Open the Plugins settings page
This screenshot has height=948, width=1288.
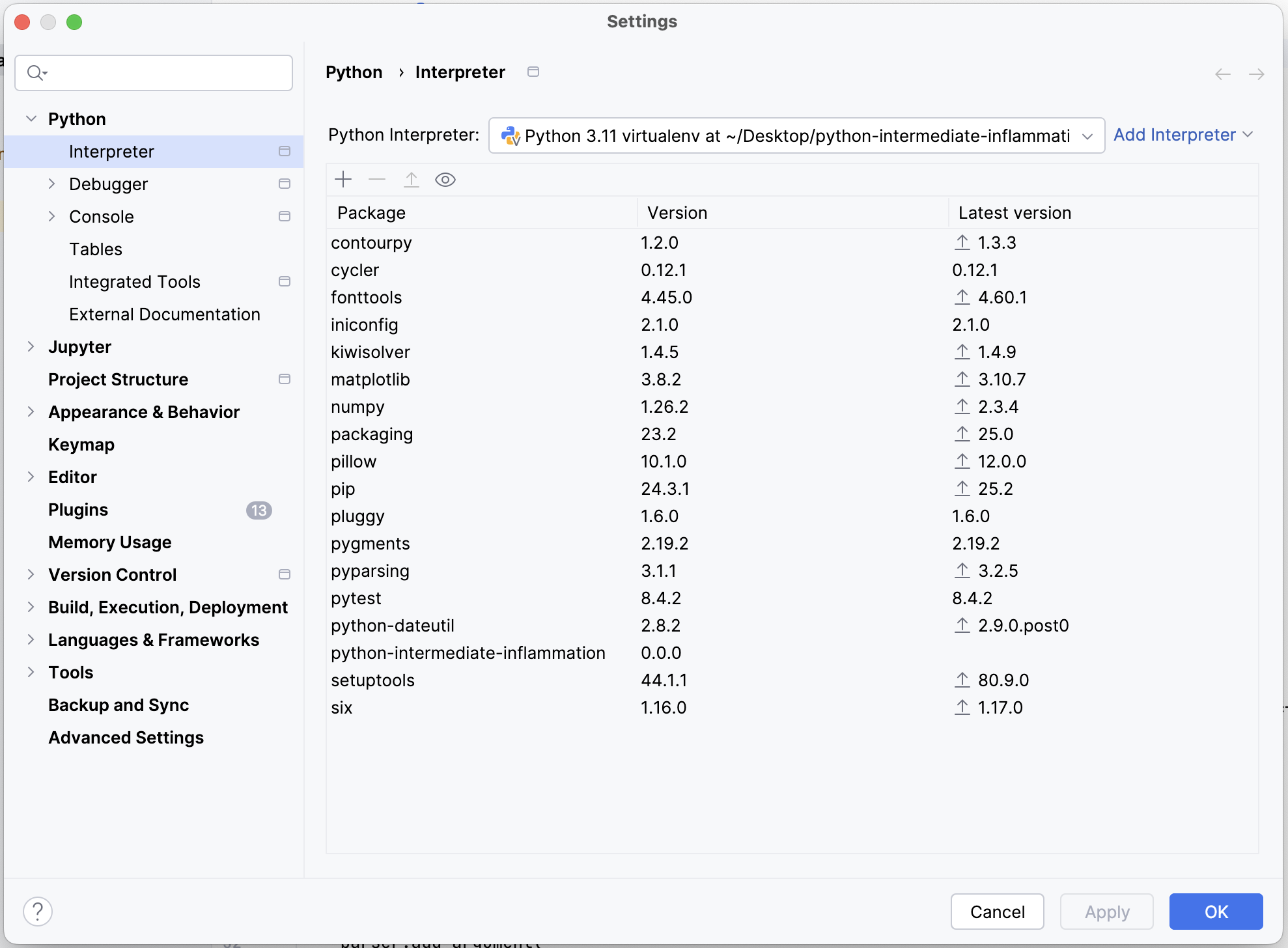click(78, 509)
